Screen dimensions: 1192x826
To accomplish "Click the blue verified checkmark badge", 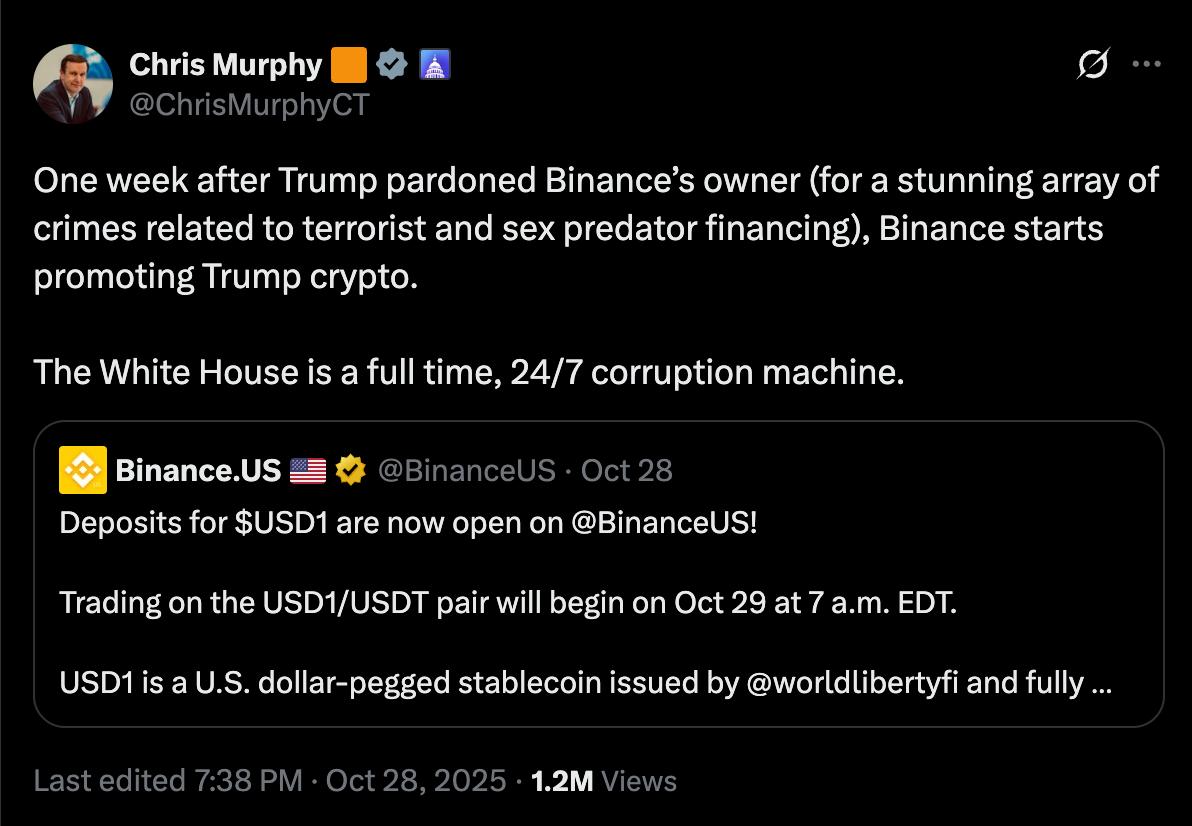I will (x=392, y=66).
